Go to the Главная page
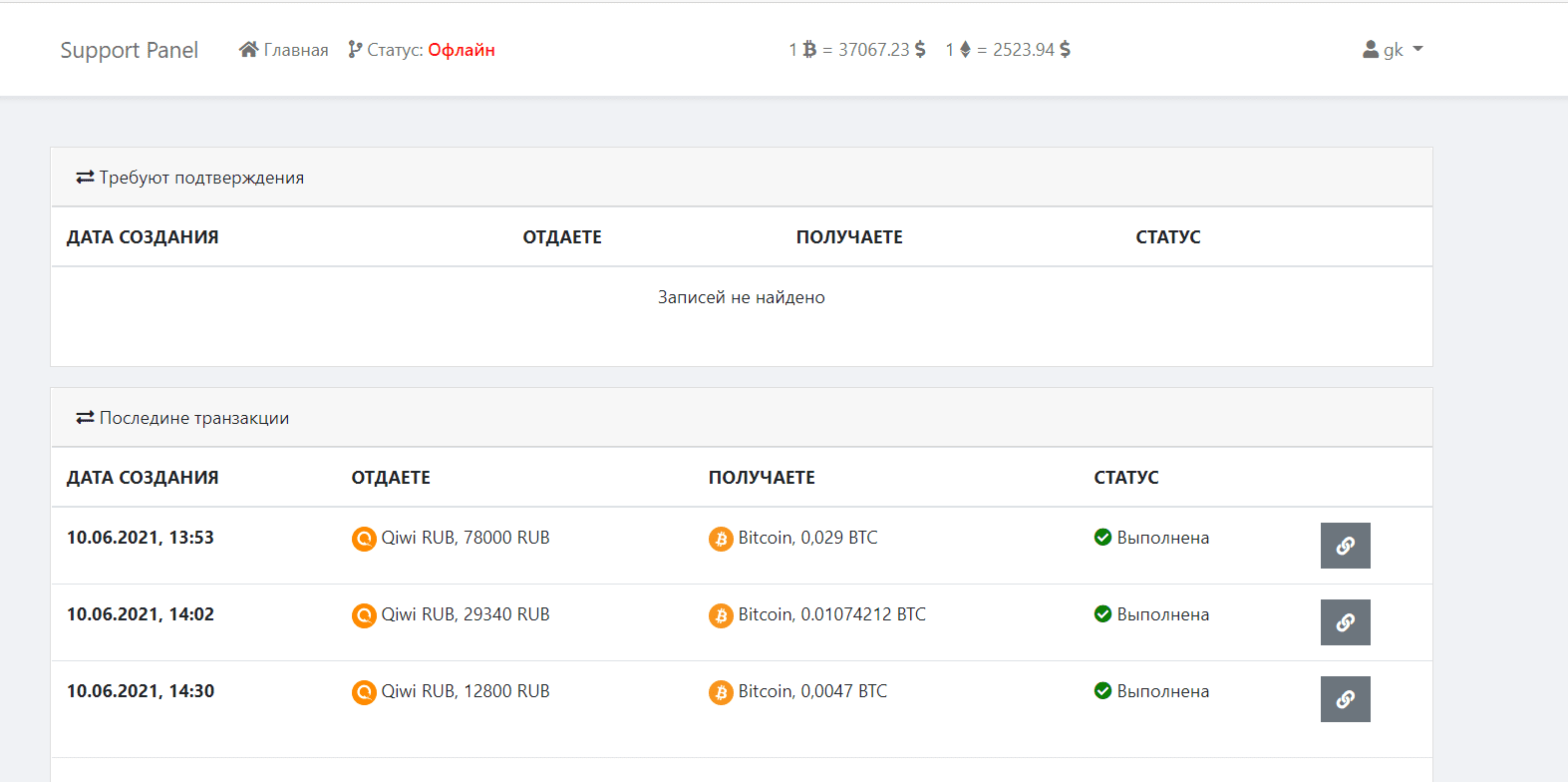 click(x=295, y=50)
